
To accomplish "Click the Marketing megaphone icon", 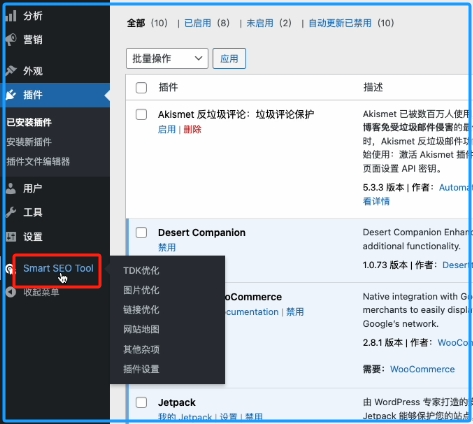I will point(11,39).
